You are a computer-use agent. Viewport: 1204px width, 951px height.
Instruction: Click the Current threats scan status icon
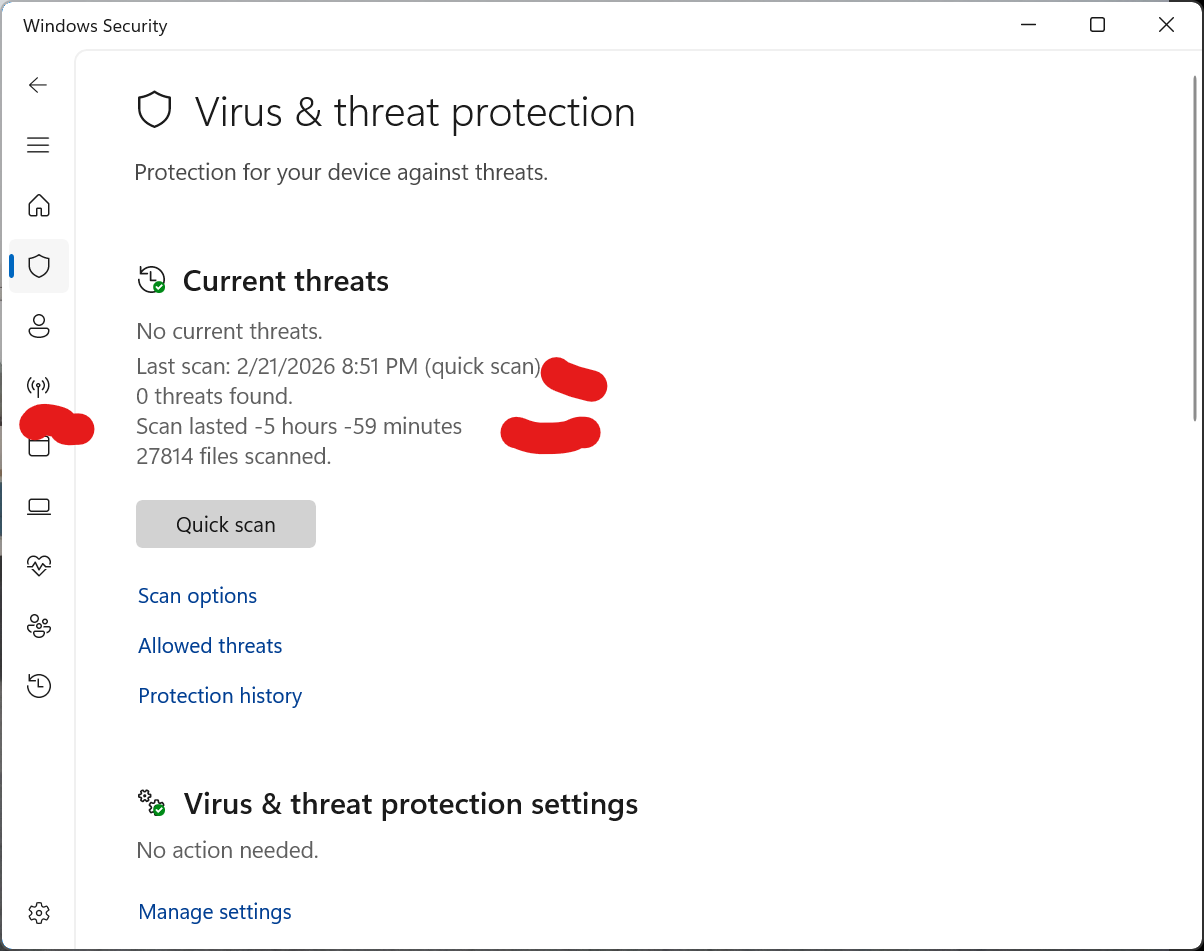point(151,280)
